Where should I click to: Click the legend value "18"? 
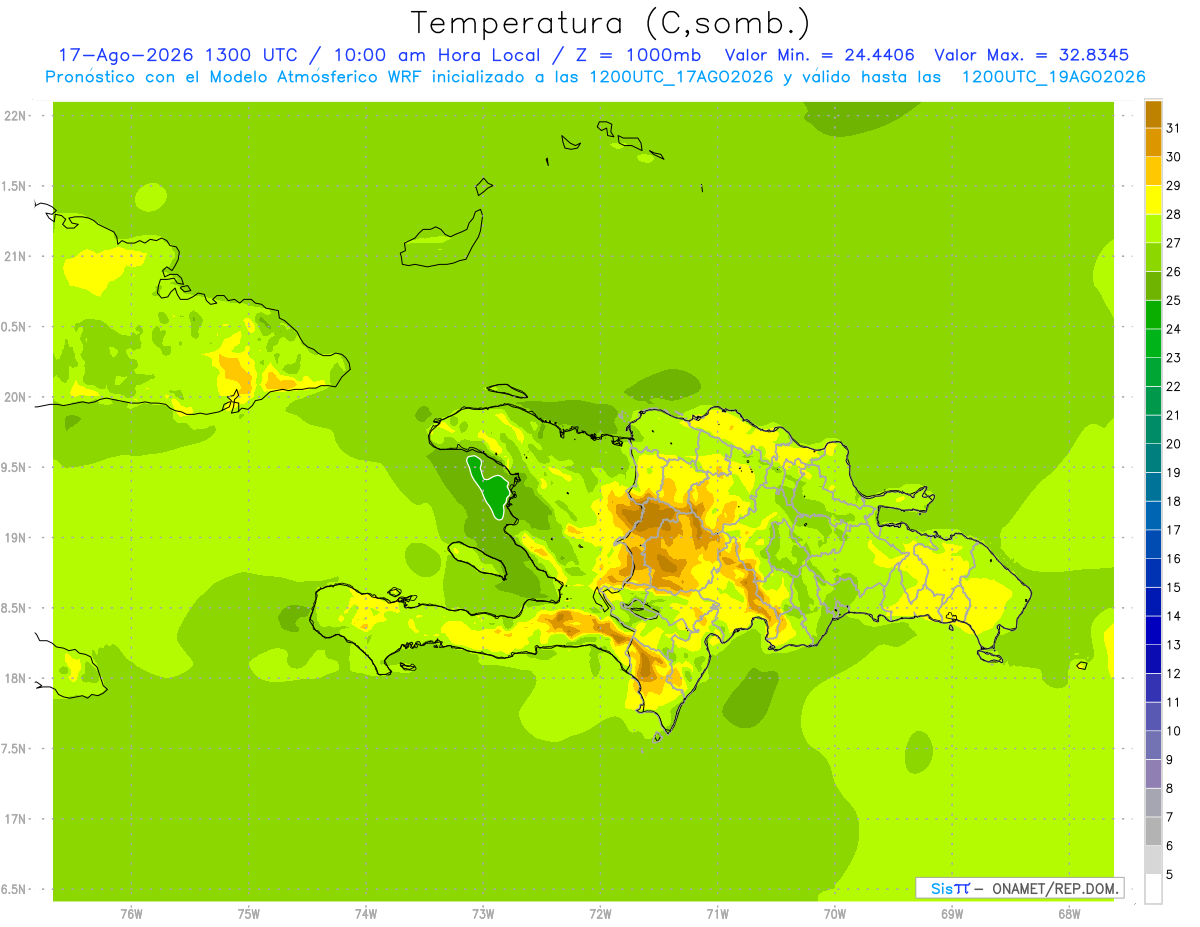[x=1173, y=501]
